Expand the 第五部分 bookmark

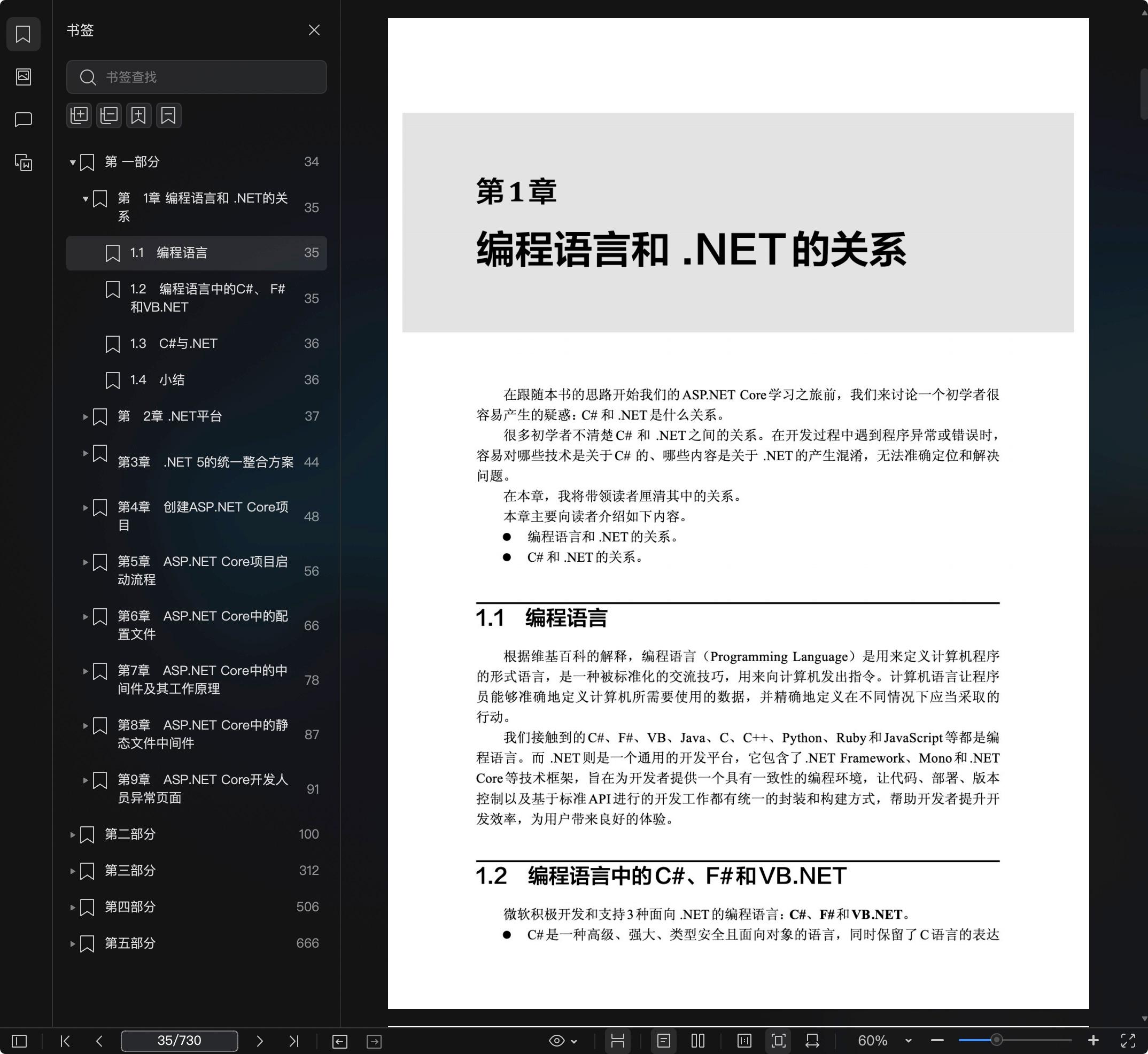pos(73,944)
